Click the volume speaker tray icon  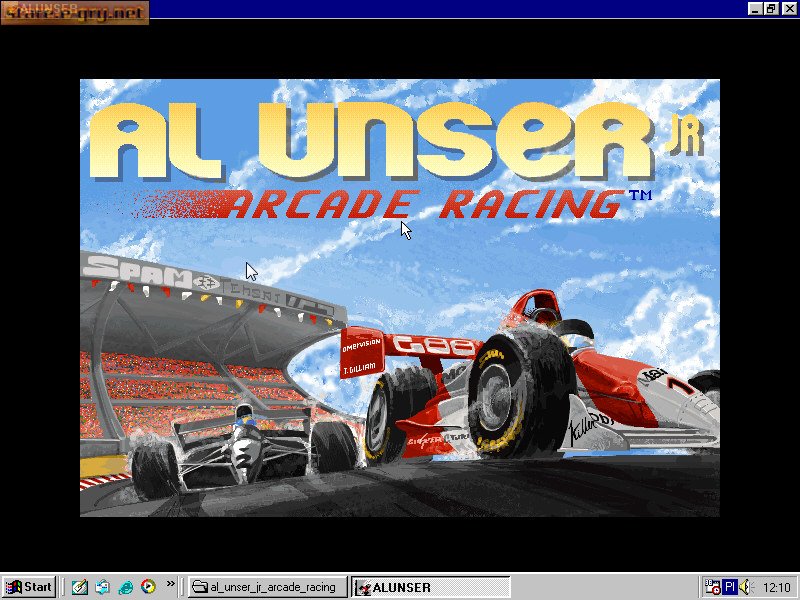[745, 587]
